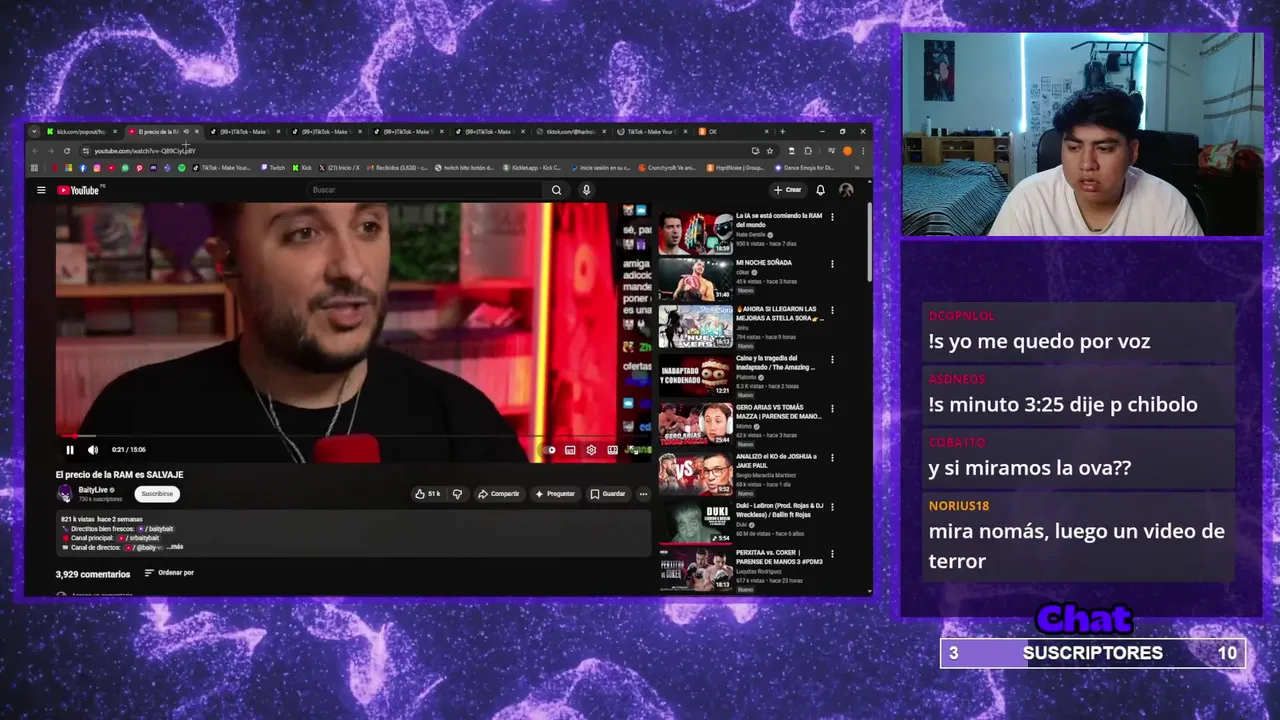Toggle subtitles in the video player
The image size is (1280, 720).
point(570,450)
